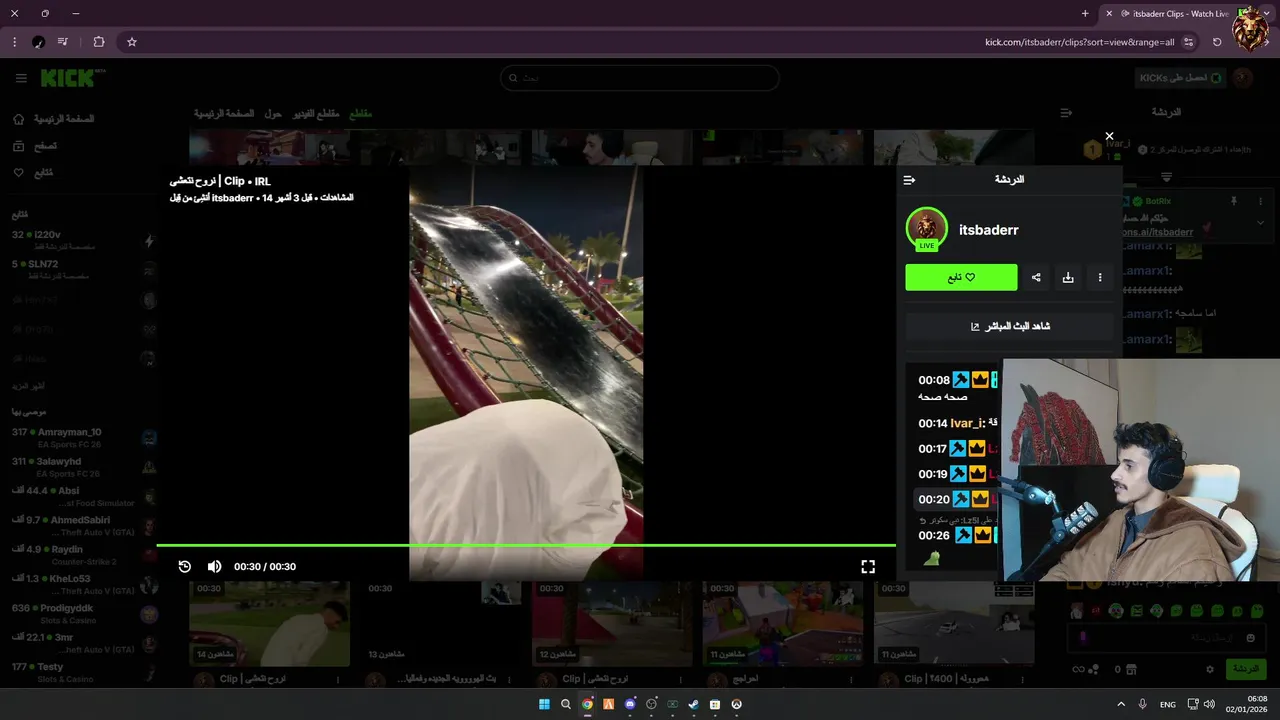Open the browser extensions puzzle icon

(98, 42)
